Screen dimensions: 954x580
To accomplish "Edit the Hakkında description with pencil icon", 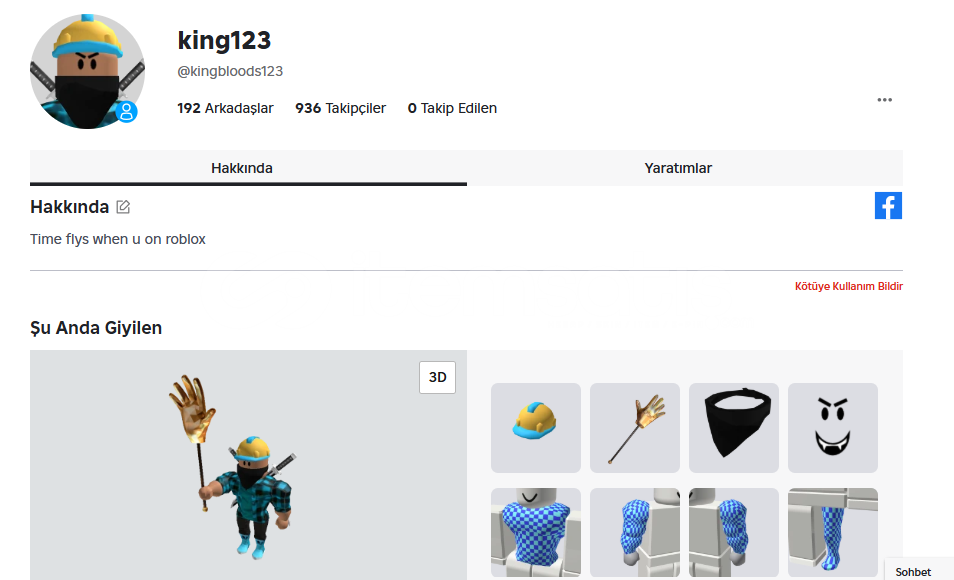I will tap(123, 207).
